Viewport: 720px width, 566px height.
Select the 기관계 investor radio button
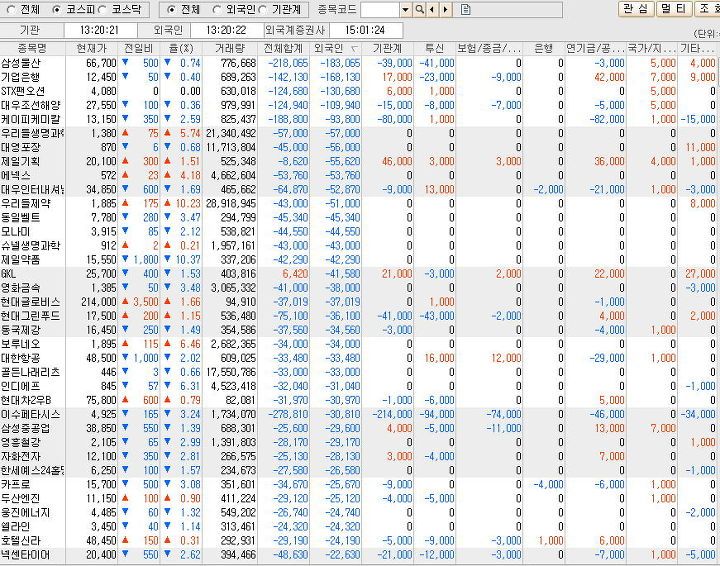[x=263, y=10]
